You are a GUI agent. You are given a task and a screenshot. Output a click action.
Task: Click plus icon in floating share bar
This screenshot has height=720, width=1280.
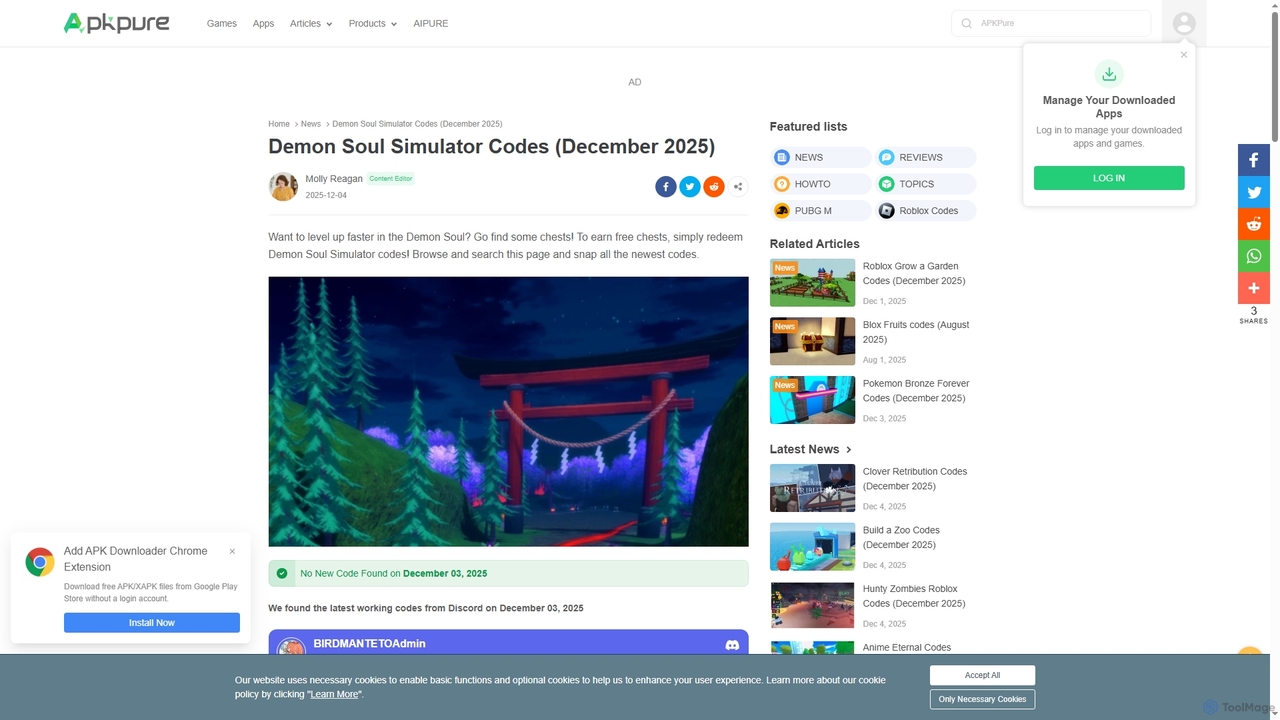point(1254,288)
